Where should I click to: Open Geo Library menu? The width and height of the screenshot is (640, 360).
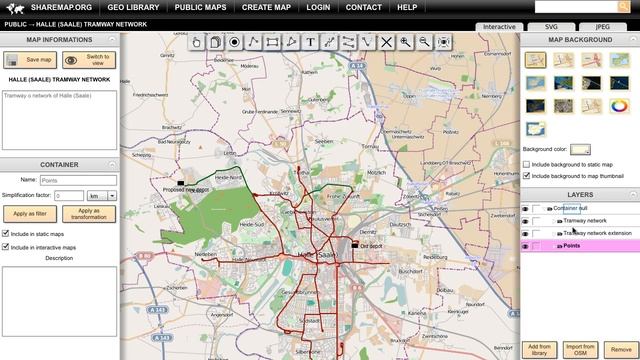coord(133,7)
